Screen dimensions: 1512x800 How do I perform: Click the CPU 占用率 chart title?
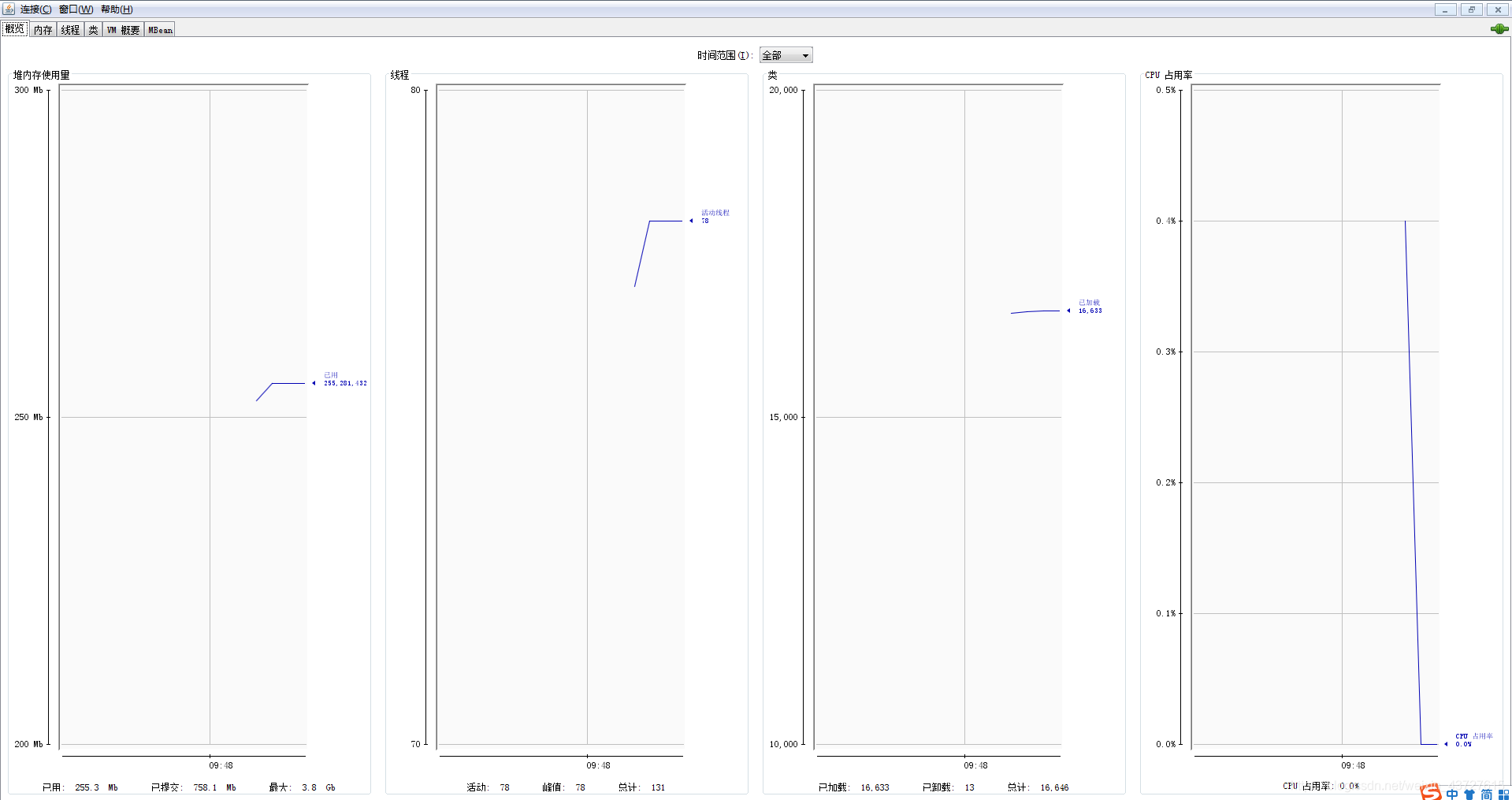tap(1168, 75)
